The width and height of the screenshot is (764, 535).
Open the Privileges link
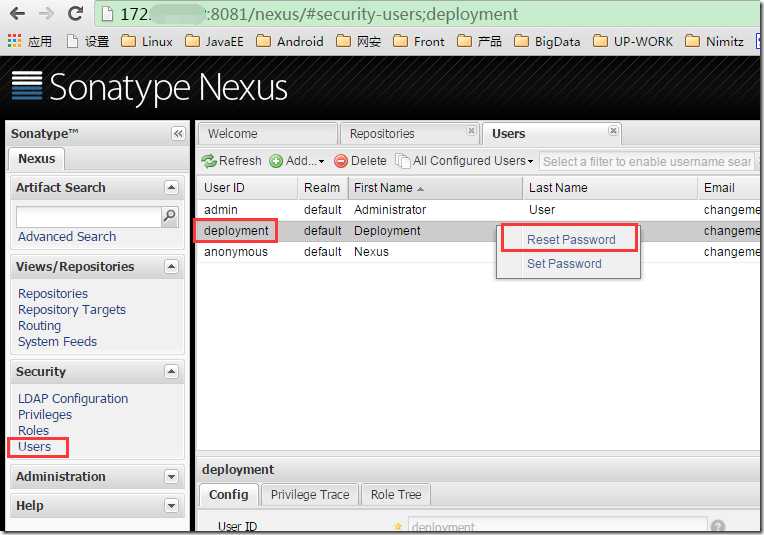tap(45, 415)
